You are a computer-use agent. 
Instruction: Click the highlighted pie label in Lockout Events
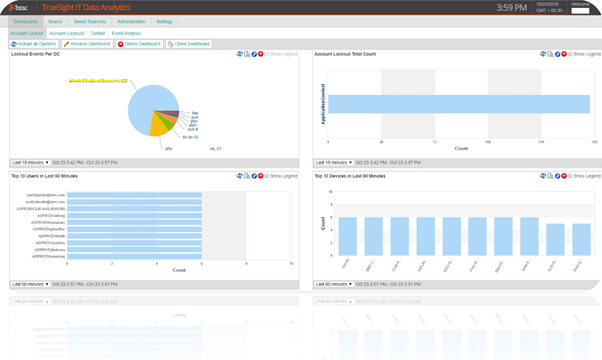[x=98, y=81]
